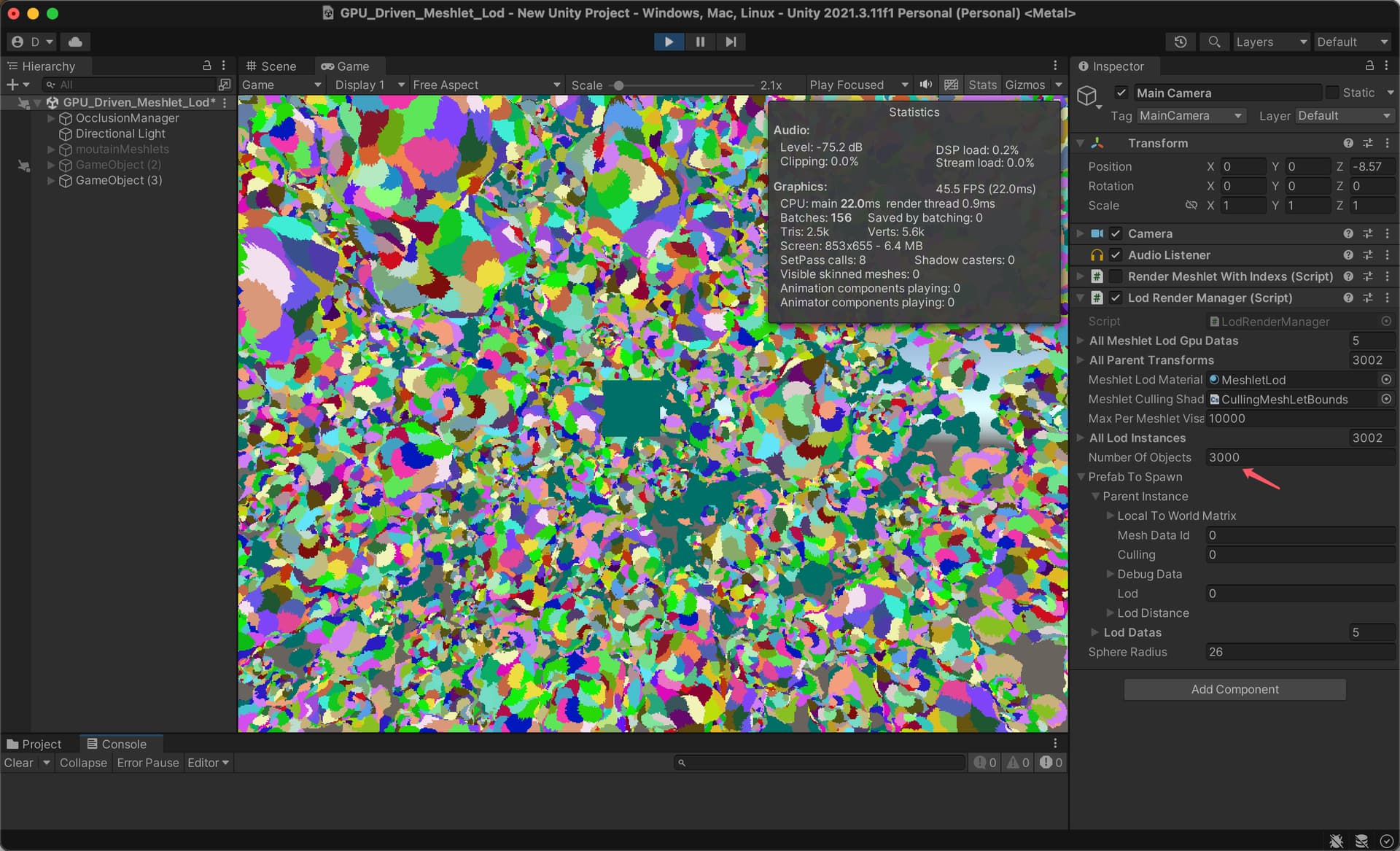Toggle the Static checkbox
Image resolution: width=1400 pixels, height=851 pixels.
pos(1333,93)
